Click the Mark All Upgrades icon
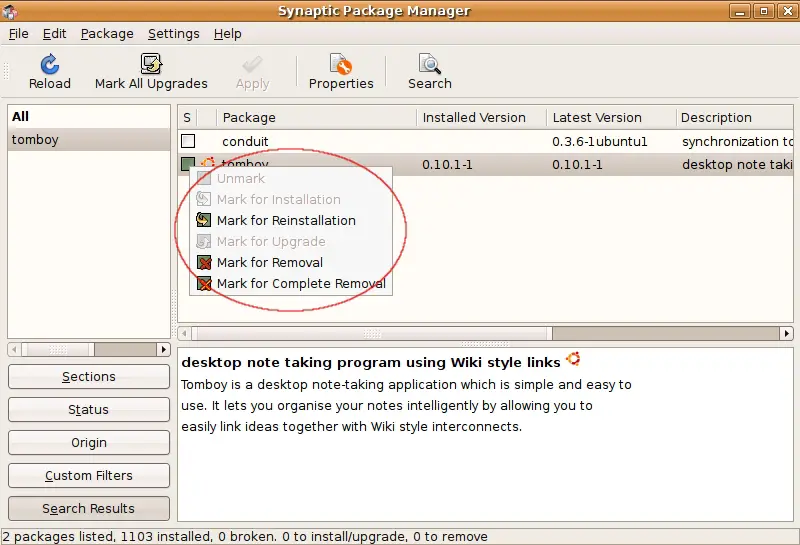The height and width of the screenshot is (545, 800). [151, 64]
